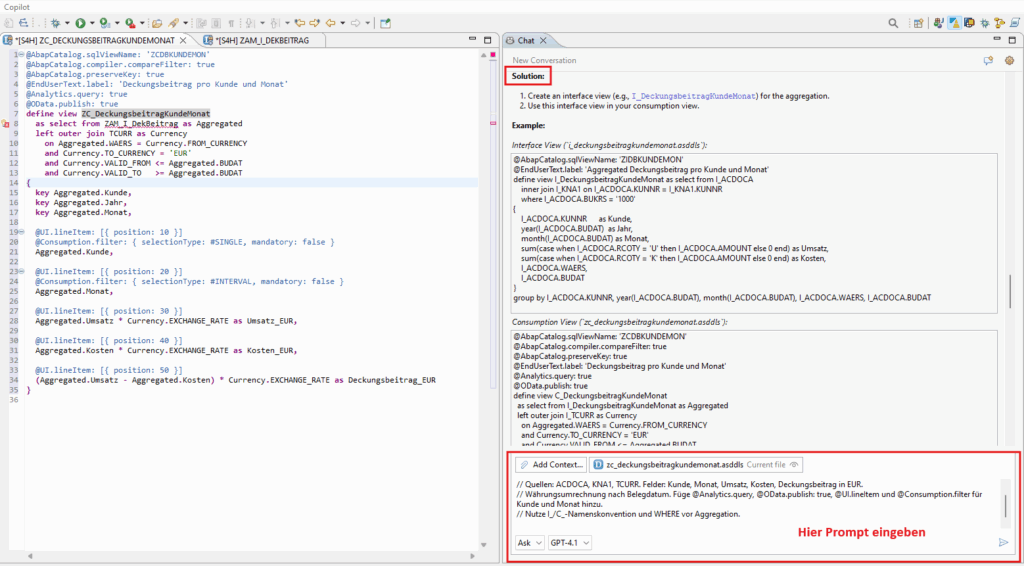1024x566 pixels.
Task: Click the prompt input scrollbar
Action: pos(1005,505)
